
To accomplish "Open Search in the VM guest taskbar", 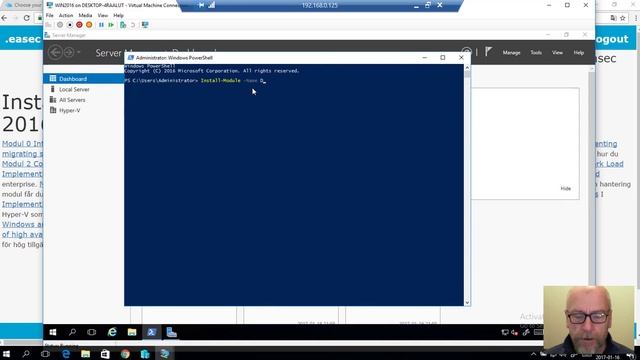I will (72, 332).
